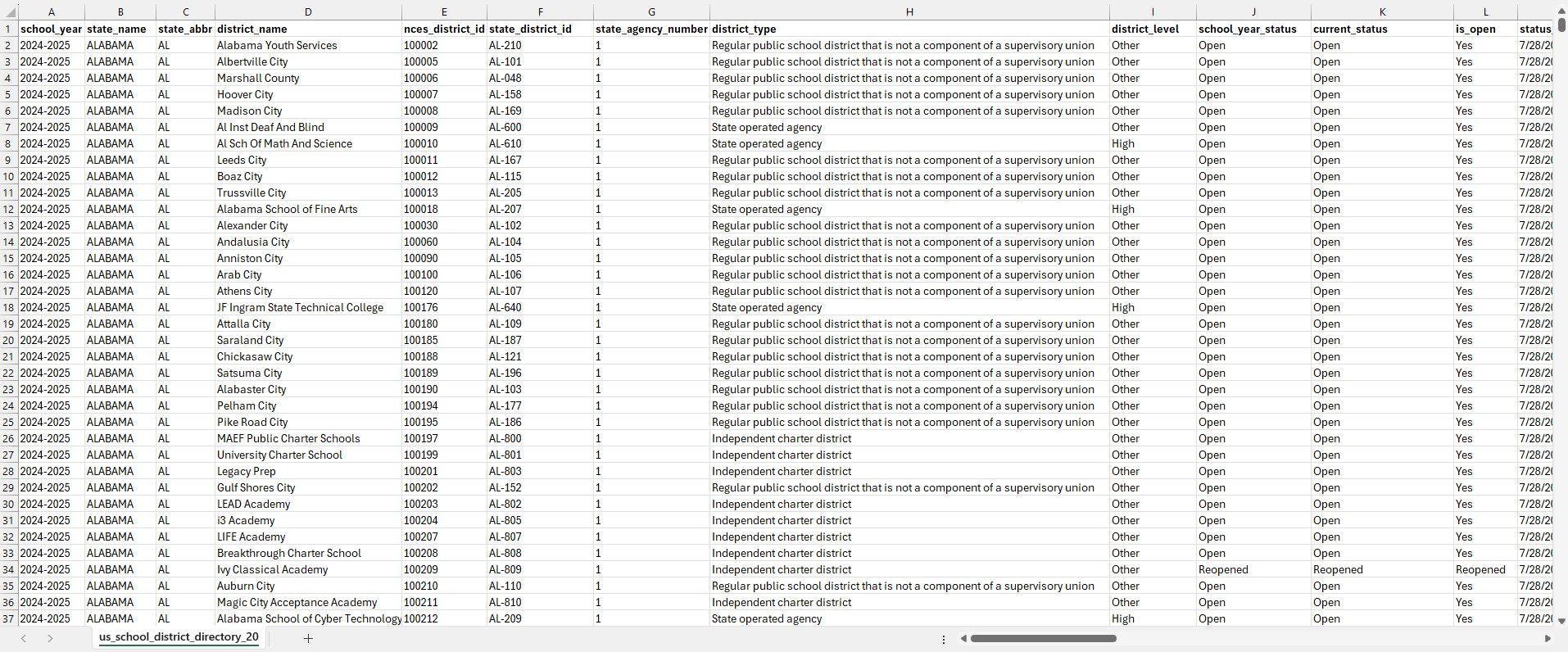The image size is (1568, 652).
Task: Click the Select All corner triangle
Action: [10, 12]
